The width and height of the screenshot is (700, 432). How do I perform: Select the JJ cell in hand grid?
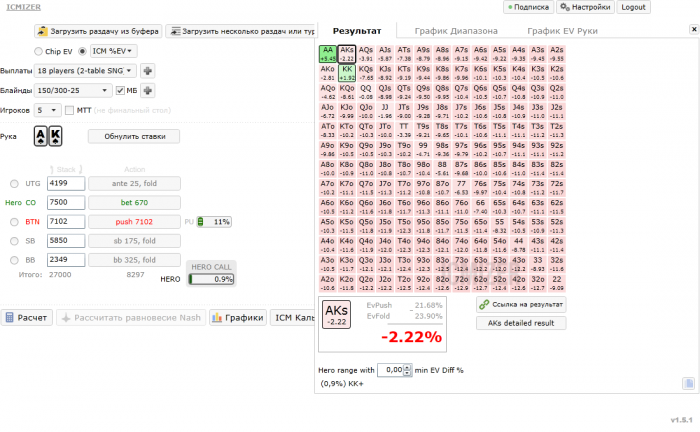click(x=385, y=111)
